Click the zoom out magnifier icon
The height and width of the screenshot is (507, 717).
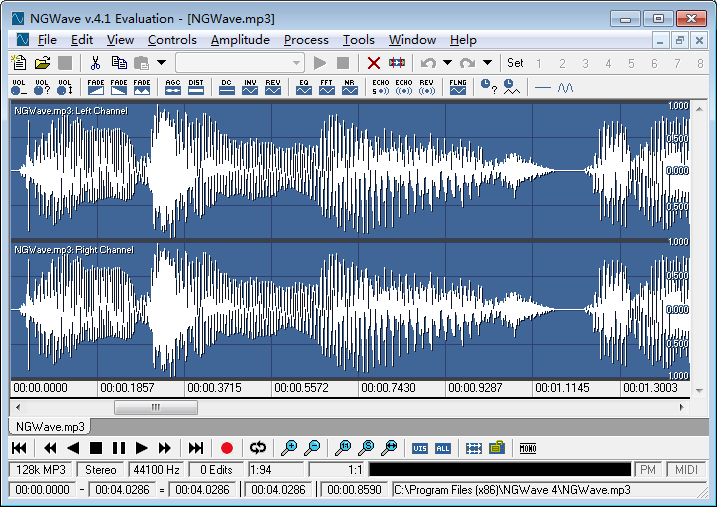(x=312, y=448)
